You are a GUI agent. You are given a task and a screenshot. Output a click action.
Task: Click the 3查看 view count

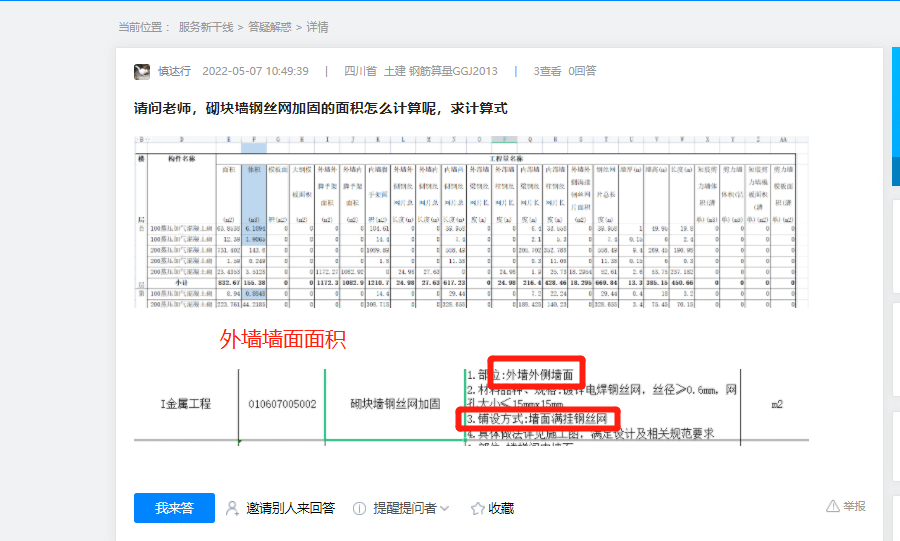pyautogui.click(x=547, y=71)
